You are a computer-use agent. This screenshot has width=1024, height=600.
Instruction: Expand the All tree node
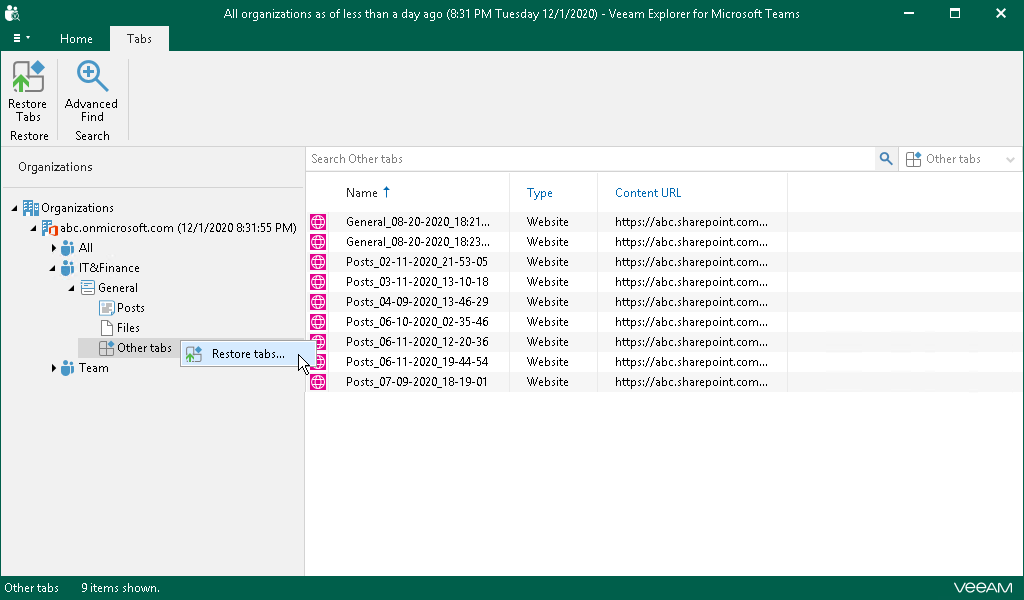tap(54, 248)
